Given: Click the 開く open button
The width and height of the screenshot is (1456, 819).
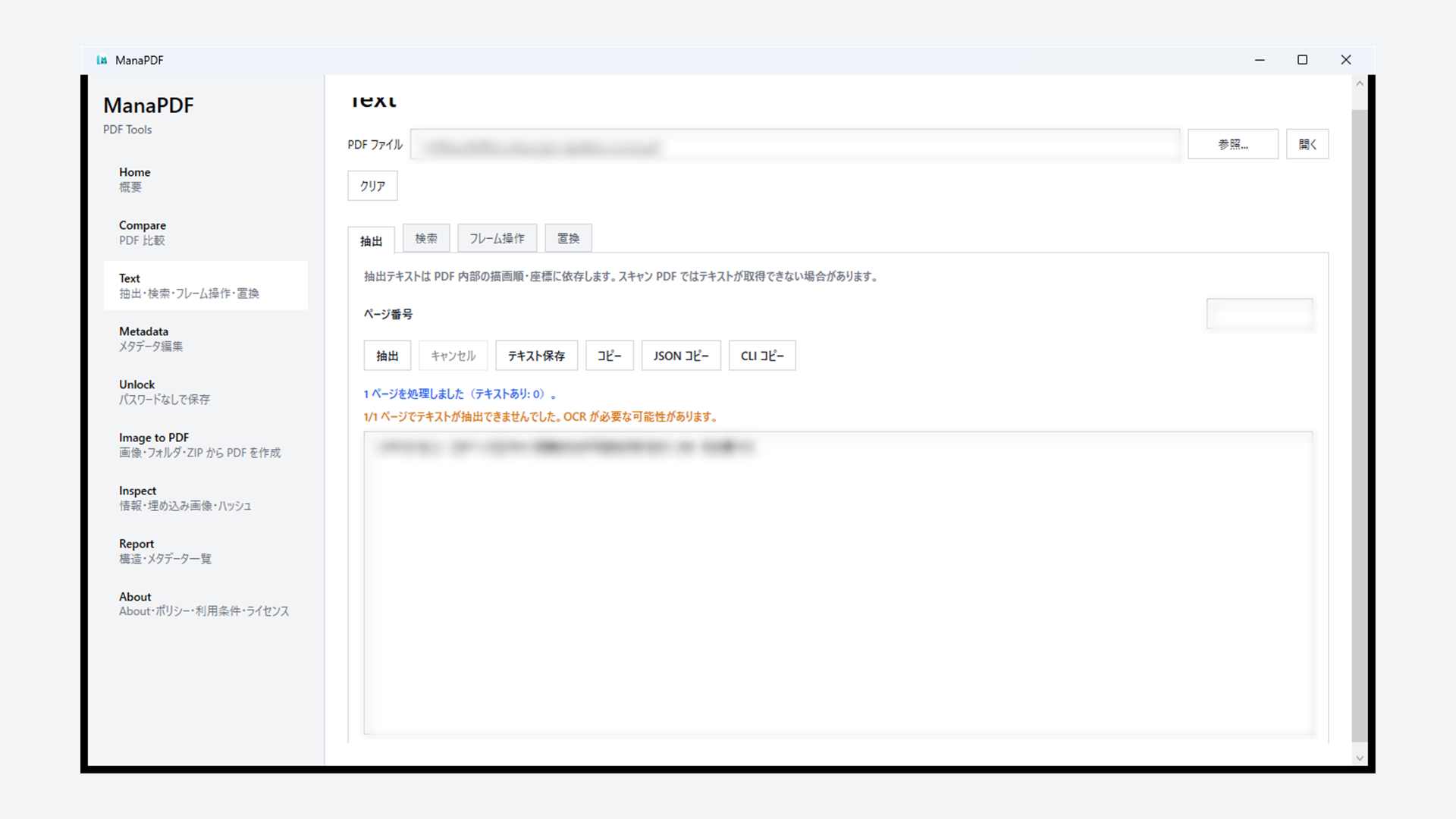Looking at the screenshot, I should pos(1307,144).
